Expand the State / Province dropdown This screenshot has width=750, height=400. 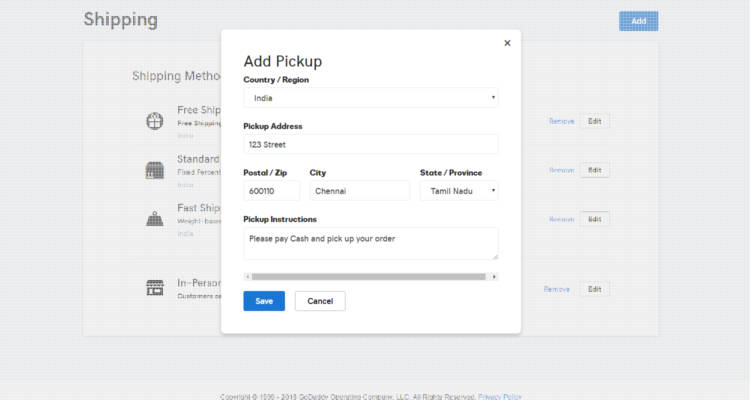458,191
